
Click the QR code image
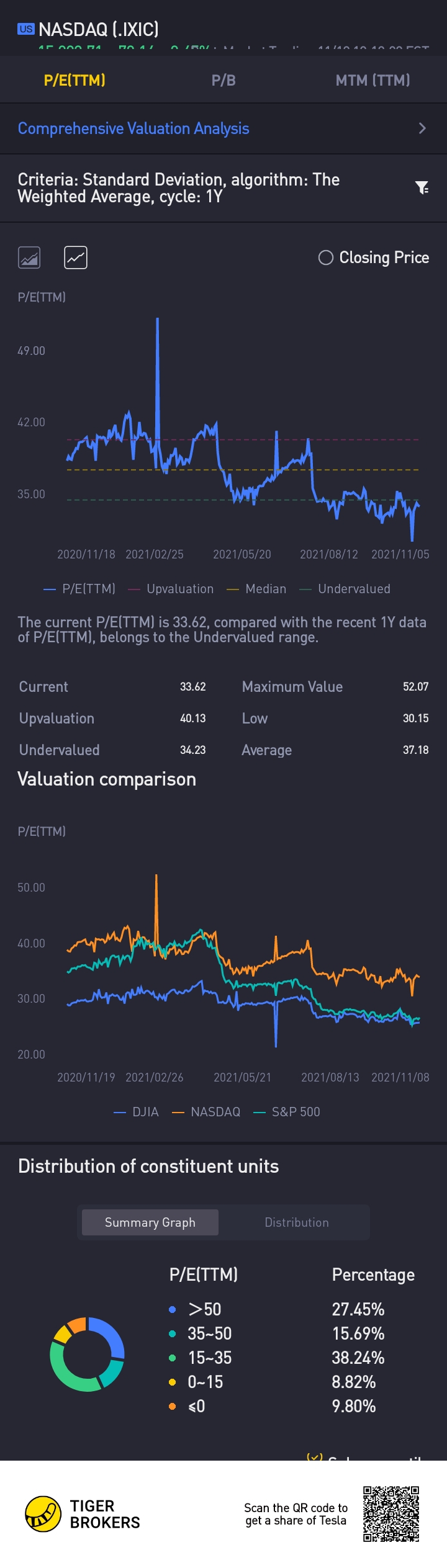coord(391,1514)
